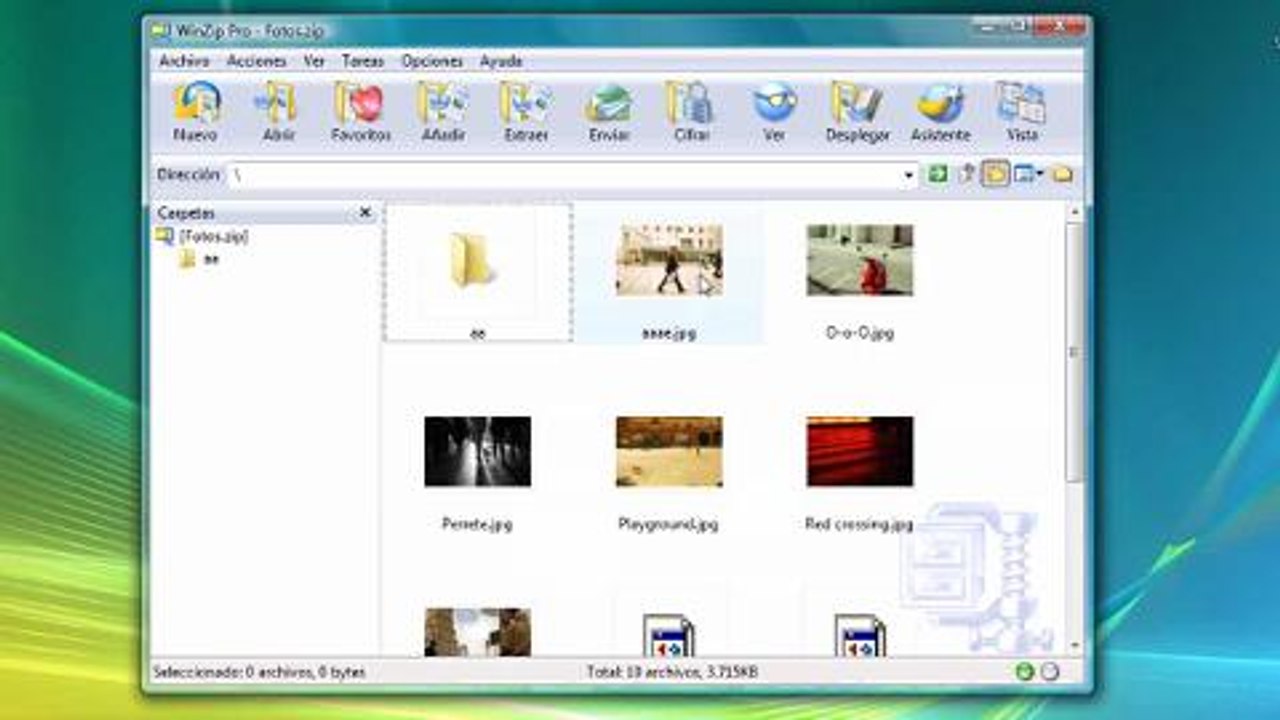Image resolution: width=1280 pixels, height=720 pixels.
Task: Select the aa folder icon in file view
Action: pyautogui.click(x=475, y=260)
